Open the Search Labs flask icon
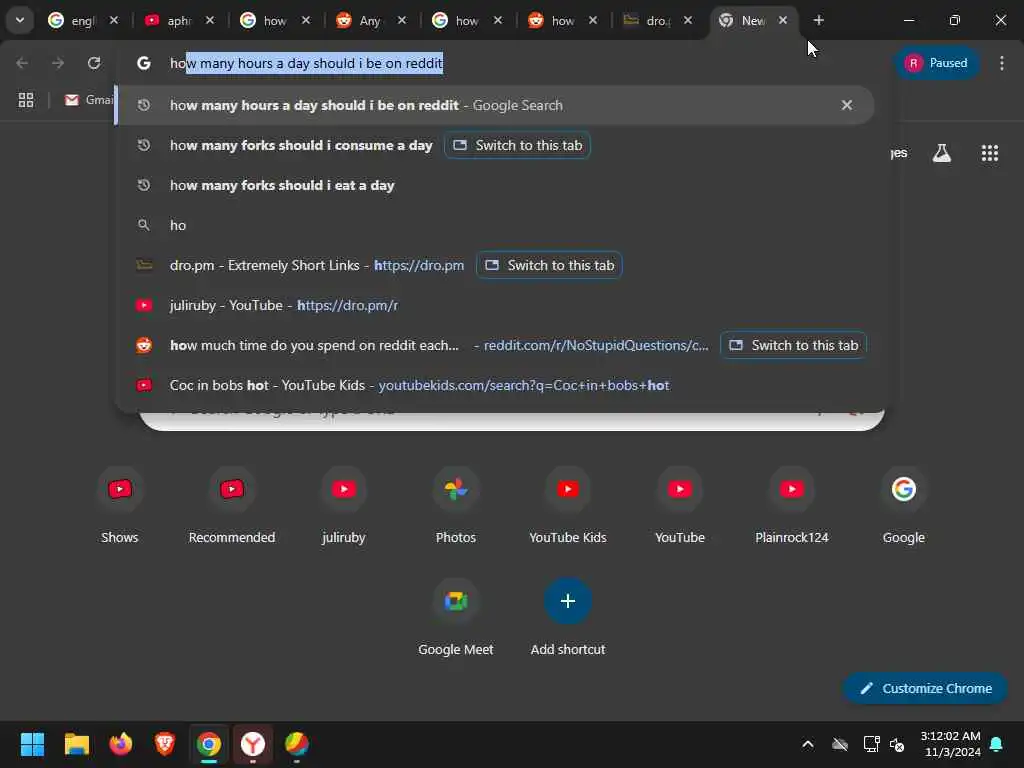This screenshot has width=1024, height=768. click(x=942, y=153)
